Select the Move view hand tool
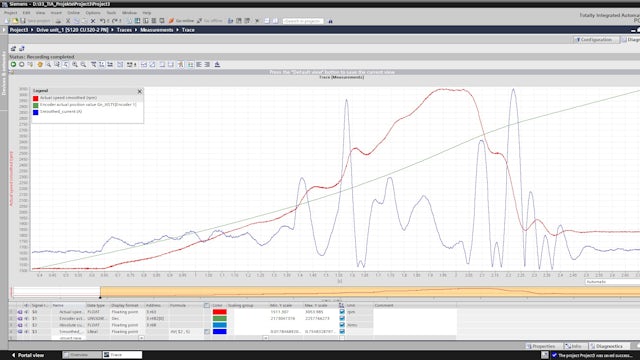This screenshot has width=640, height=360. coord(40,64)
